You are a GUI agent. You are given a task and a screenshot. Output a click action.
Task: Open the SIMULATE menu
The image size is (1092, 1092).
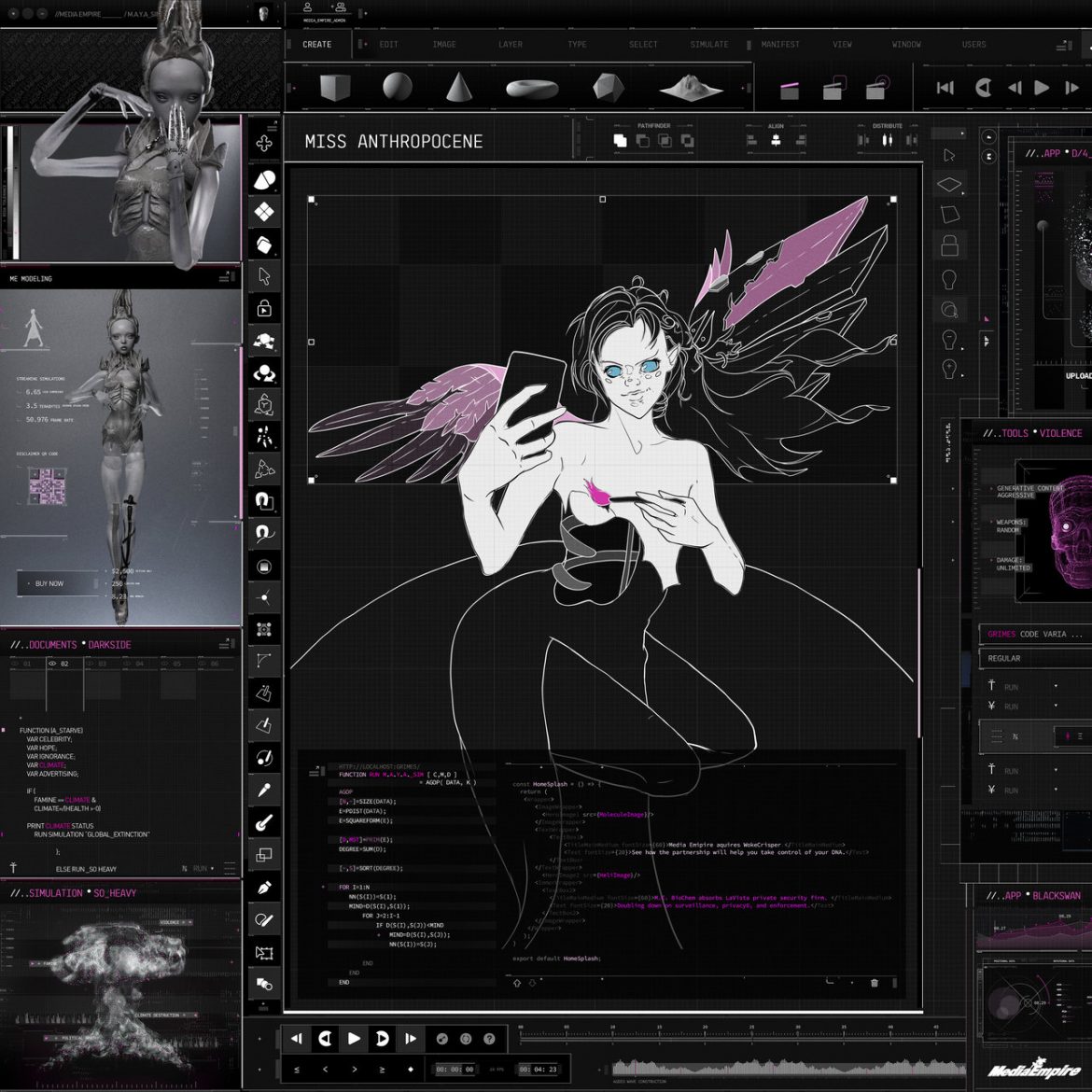[x=709, y=44]
